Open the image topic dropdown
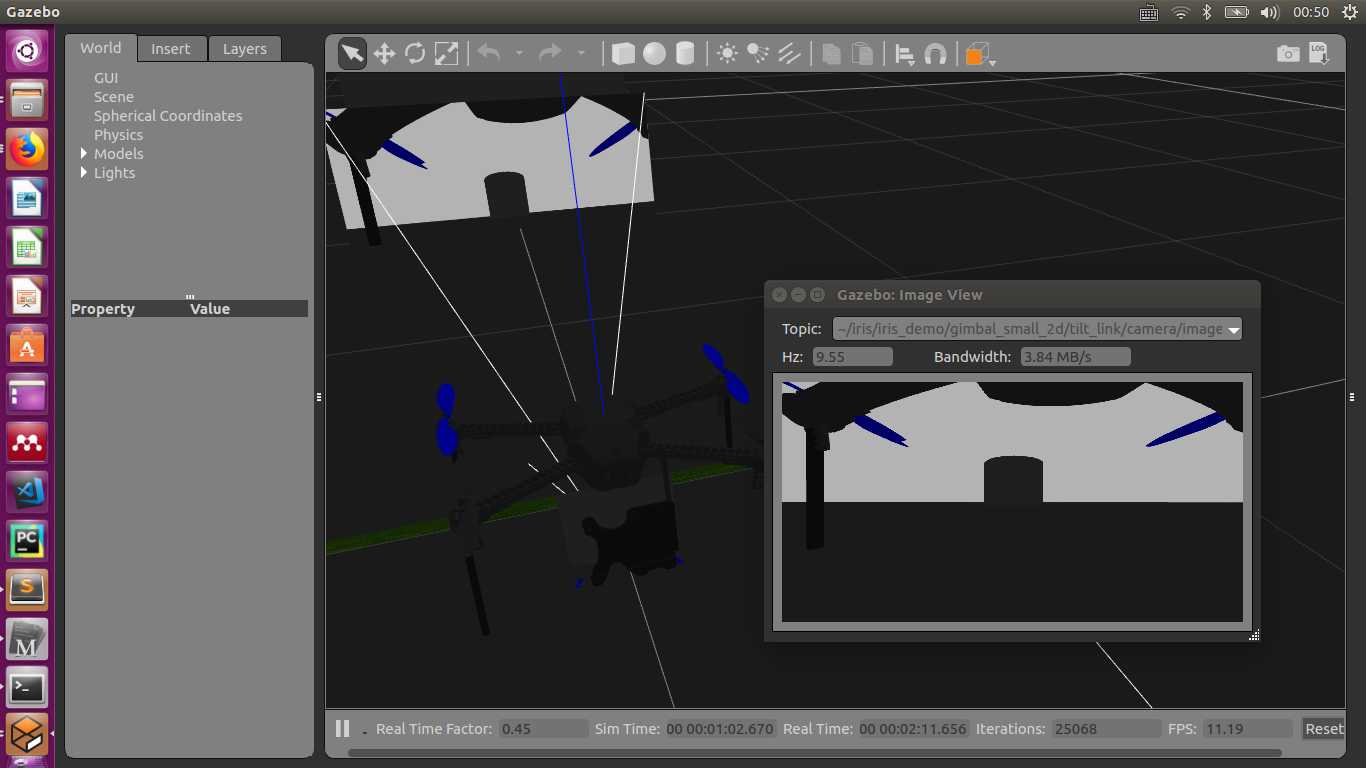 click(x=1233, y=329)
